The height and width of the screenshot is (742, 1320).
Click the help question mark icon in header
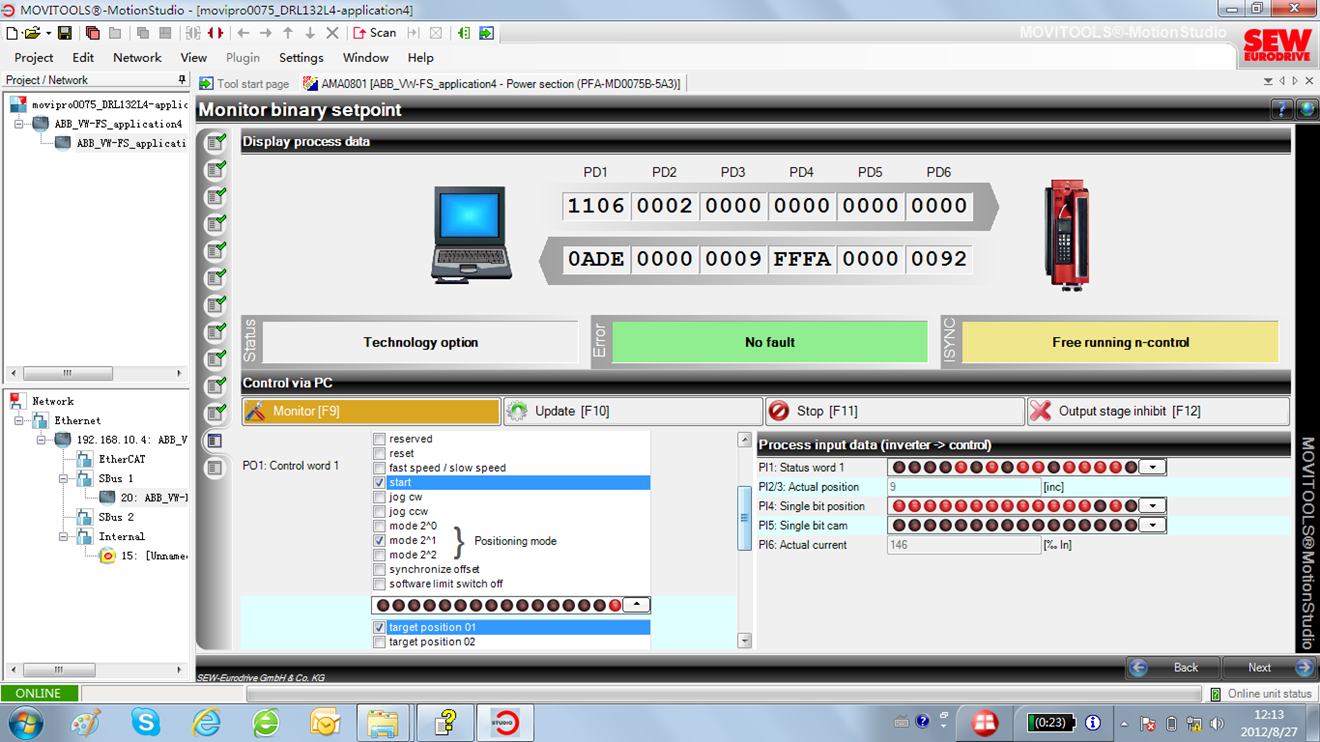click(x=1281, y=110)
